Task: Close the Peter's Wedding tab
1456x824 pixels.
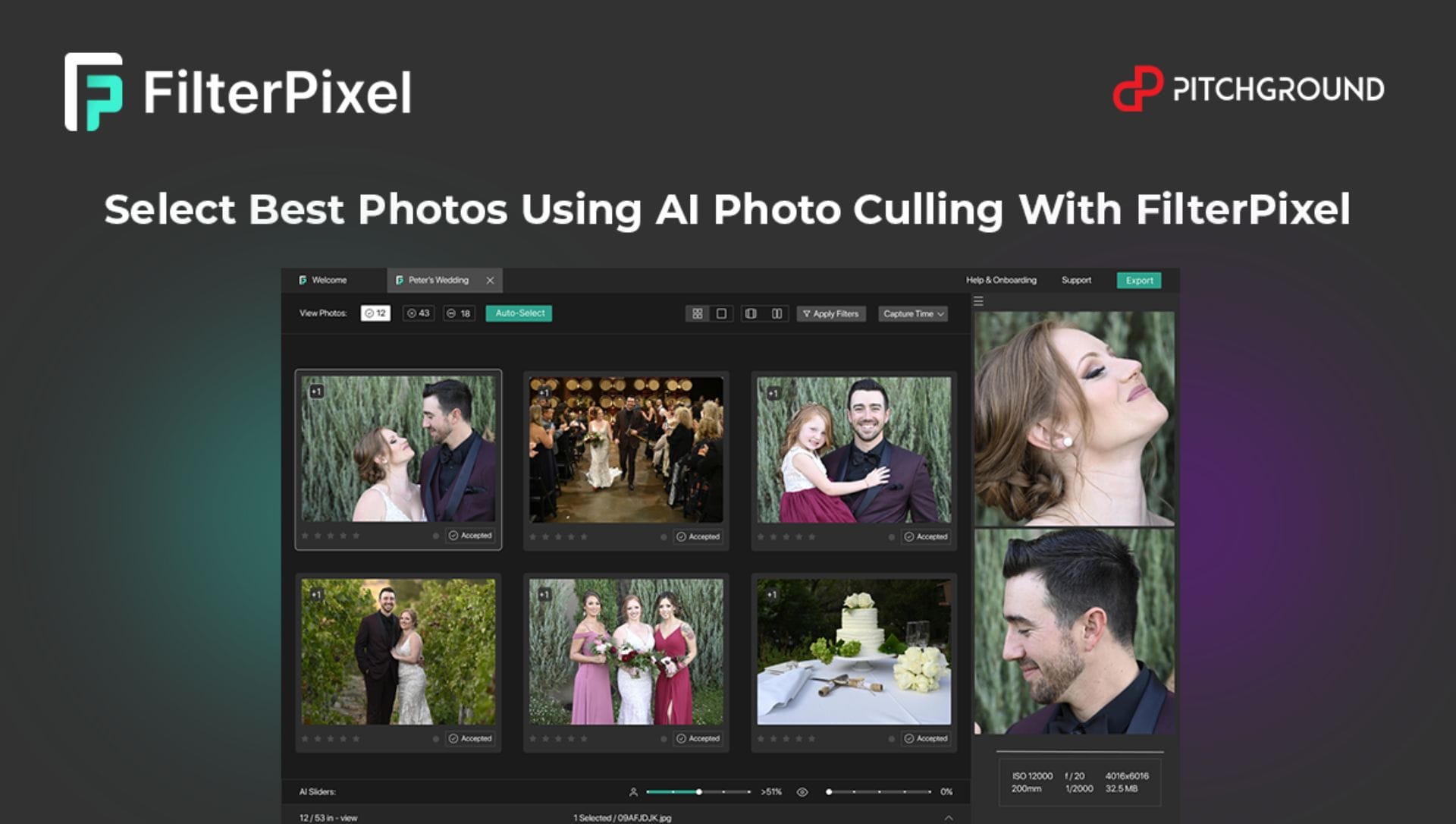Action: coord(490,280)
